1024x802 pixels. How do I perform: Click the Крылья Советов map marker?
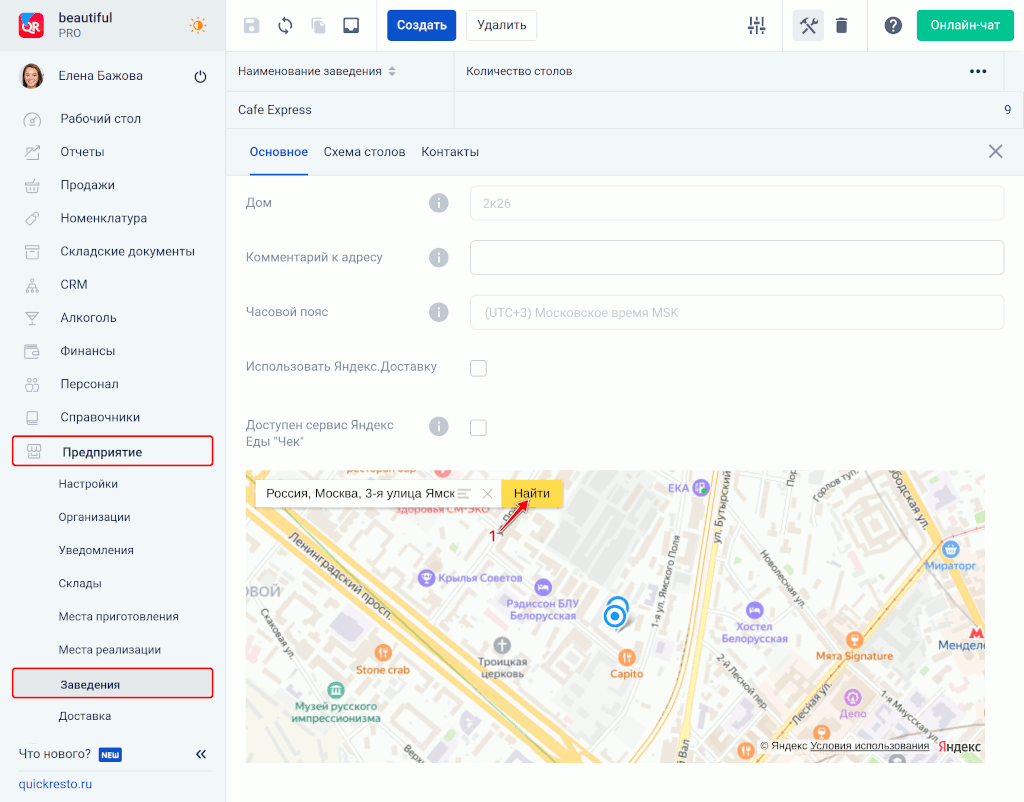tap(426, 578)
